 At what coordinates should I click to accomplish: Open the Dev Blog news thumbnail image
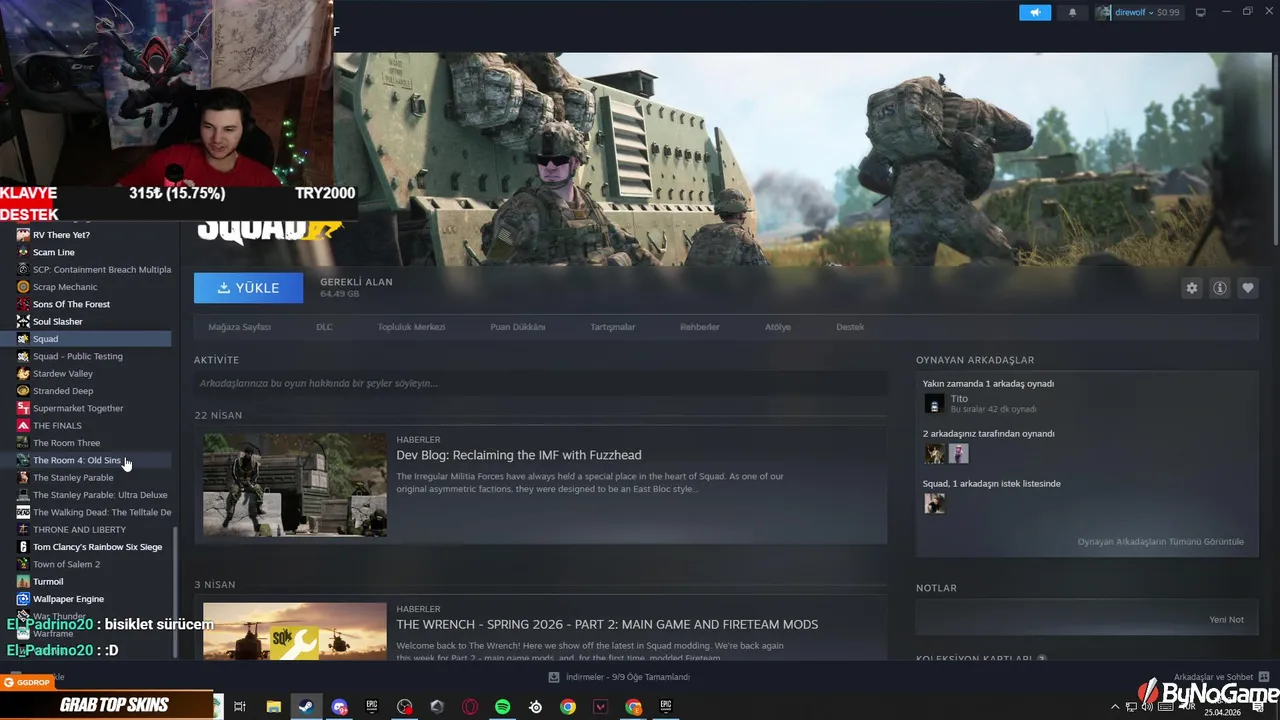pyautogui.click(x=295, y=485)
